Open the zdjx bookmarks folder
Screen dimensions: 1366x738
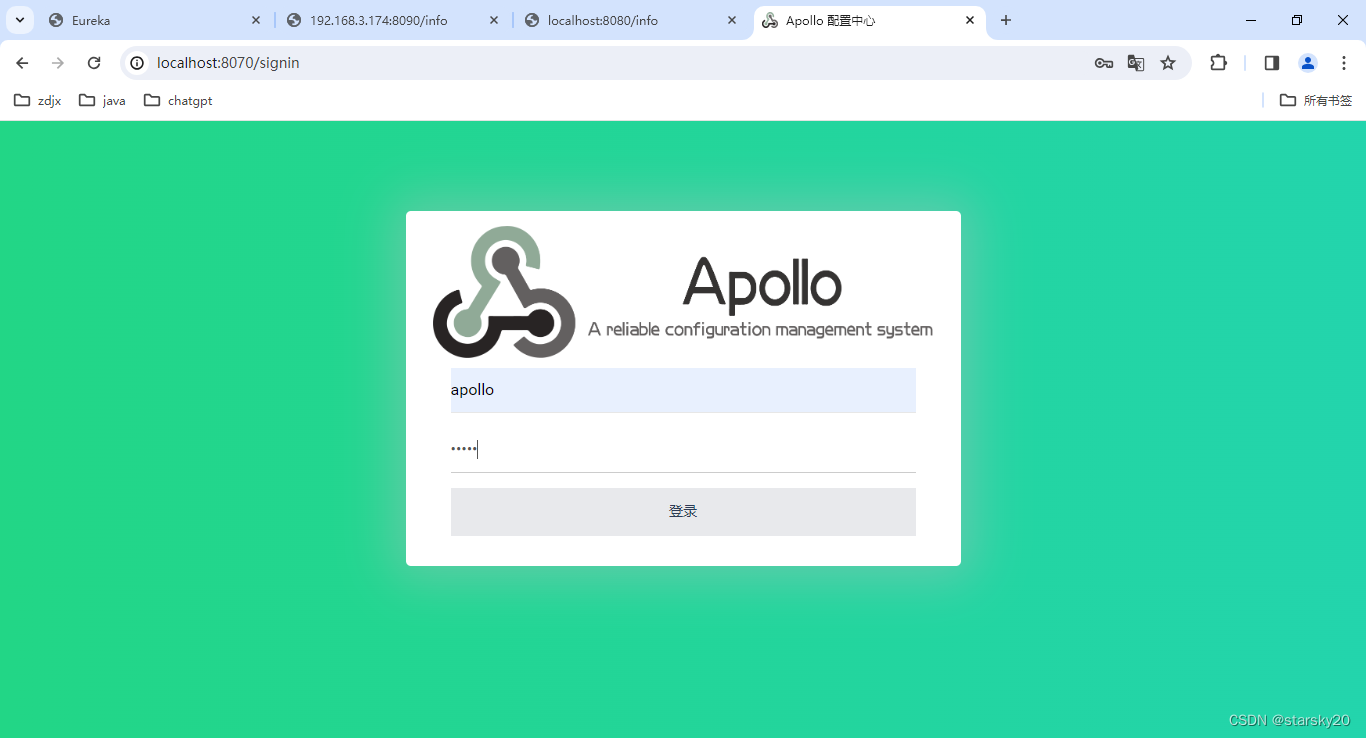pos(38,100)
